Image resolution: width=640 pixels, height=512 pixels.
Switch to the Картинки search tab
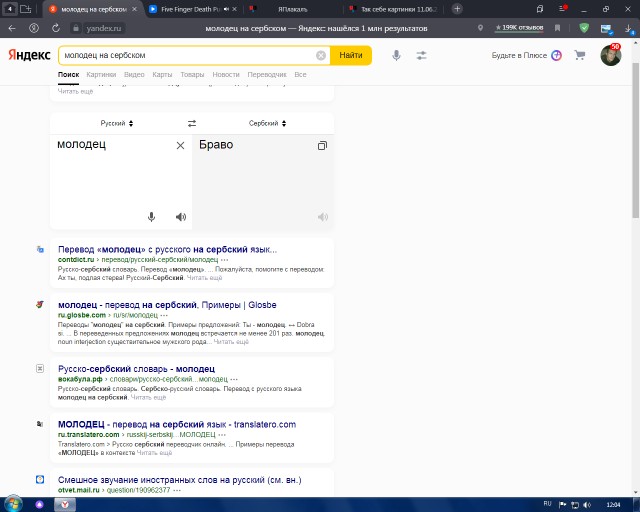tap(101, 75)
